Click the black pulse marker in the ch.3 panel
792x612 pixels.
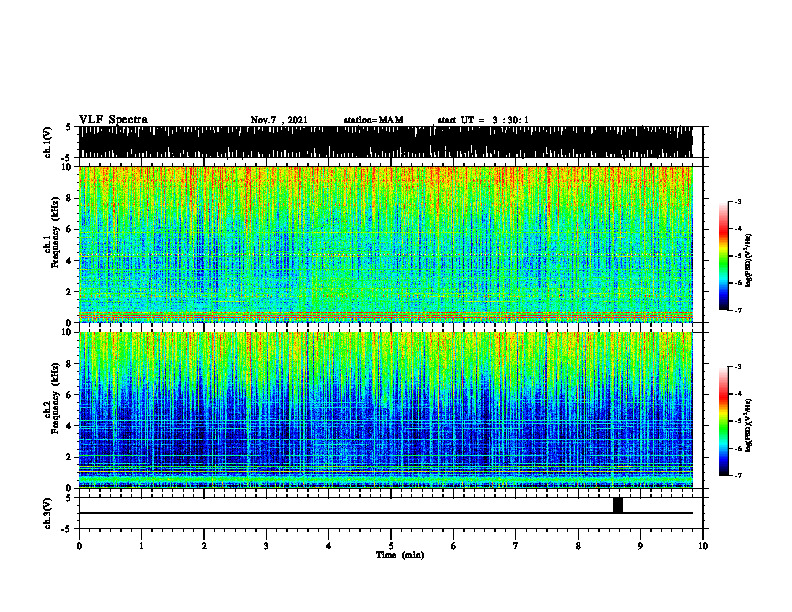tap(618, 505)
